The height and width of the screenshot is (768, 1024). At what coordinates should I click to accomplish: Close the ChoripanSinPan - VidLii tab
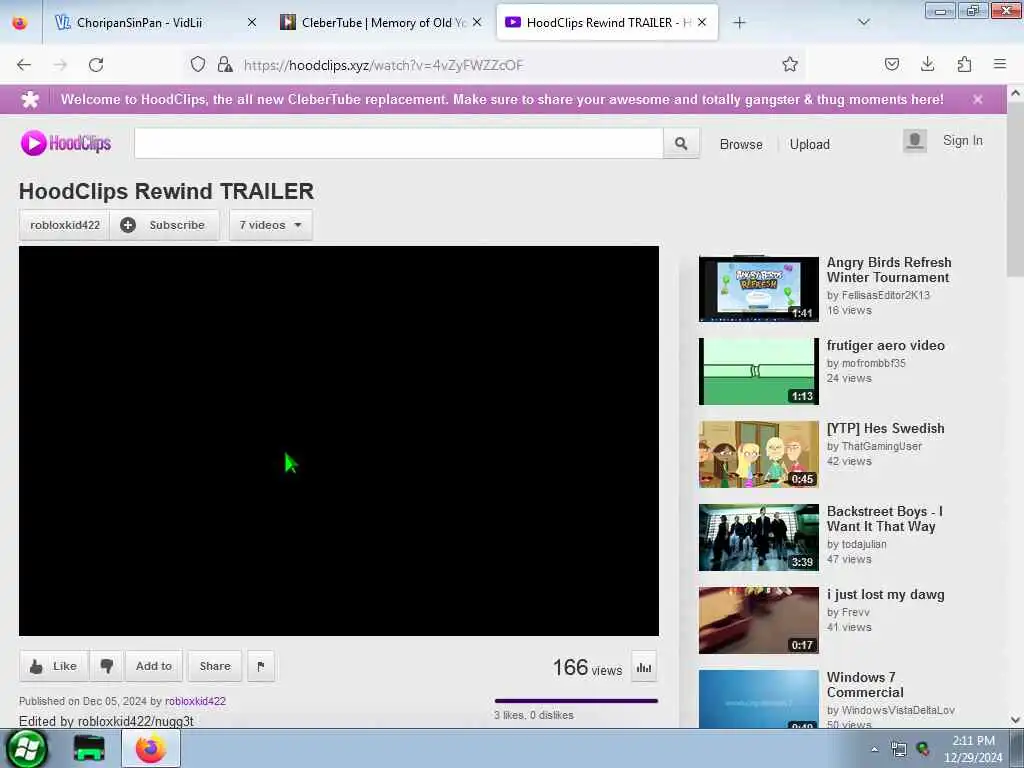(x=252, y=22)
